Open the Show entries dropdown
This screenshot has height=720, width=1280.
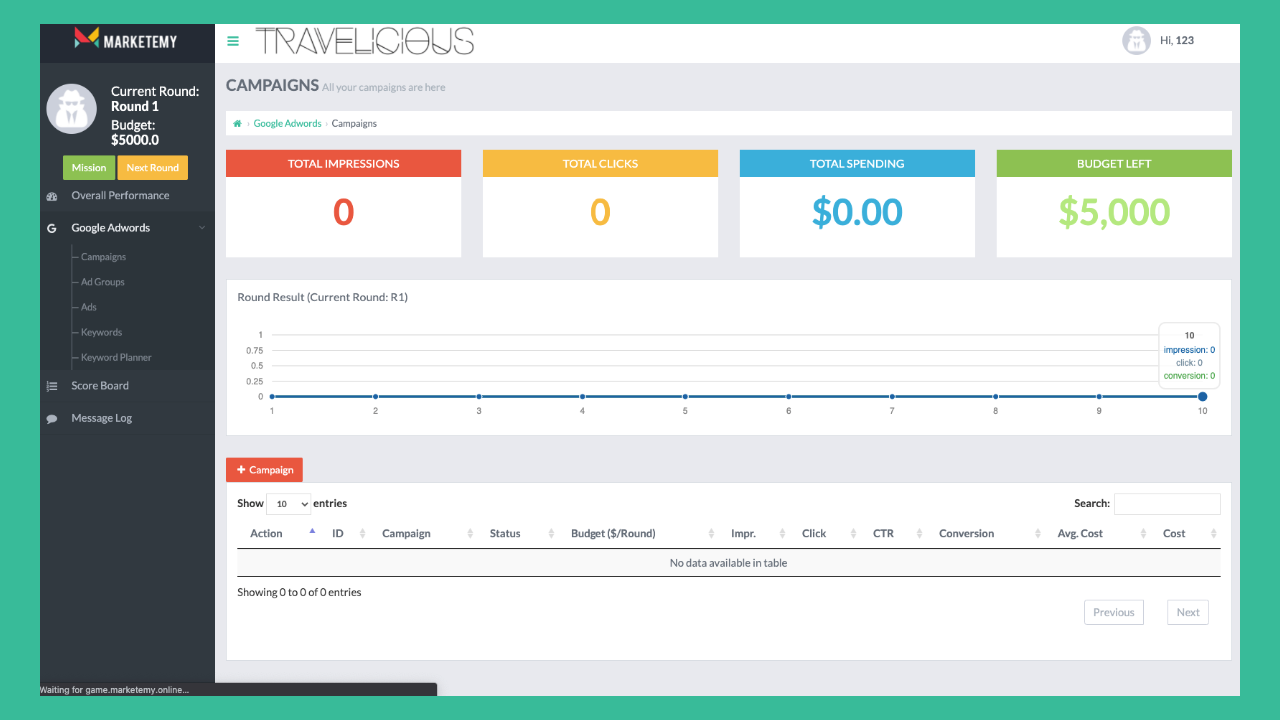point(288,504)
